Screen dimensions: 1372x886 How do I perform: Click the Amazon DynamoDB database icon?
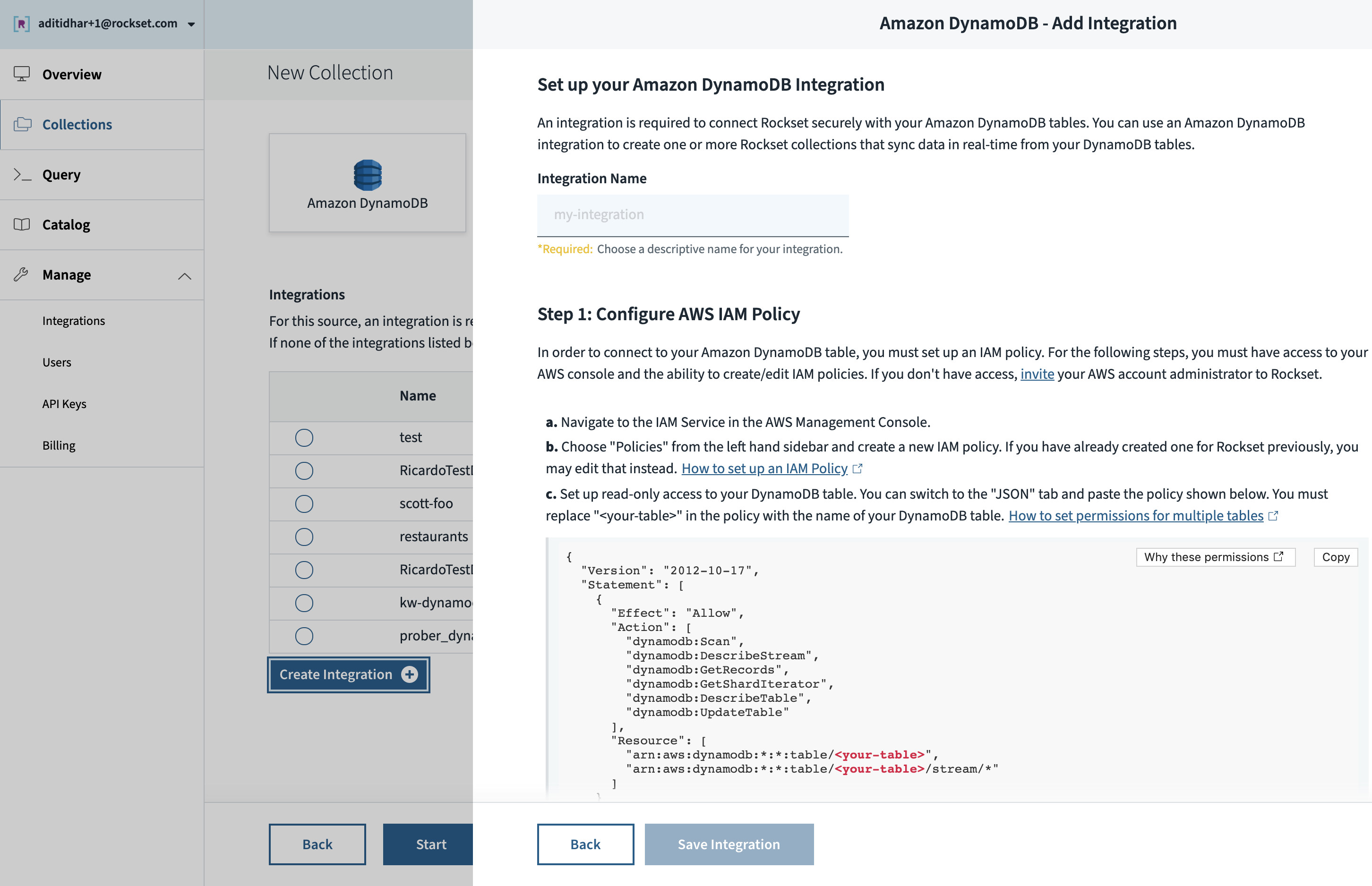(367, 174)
